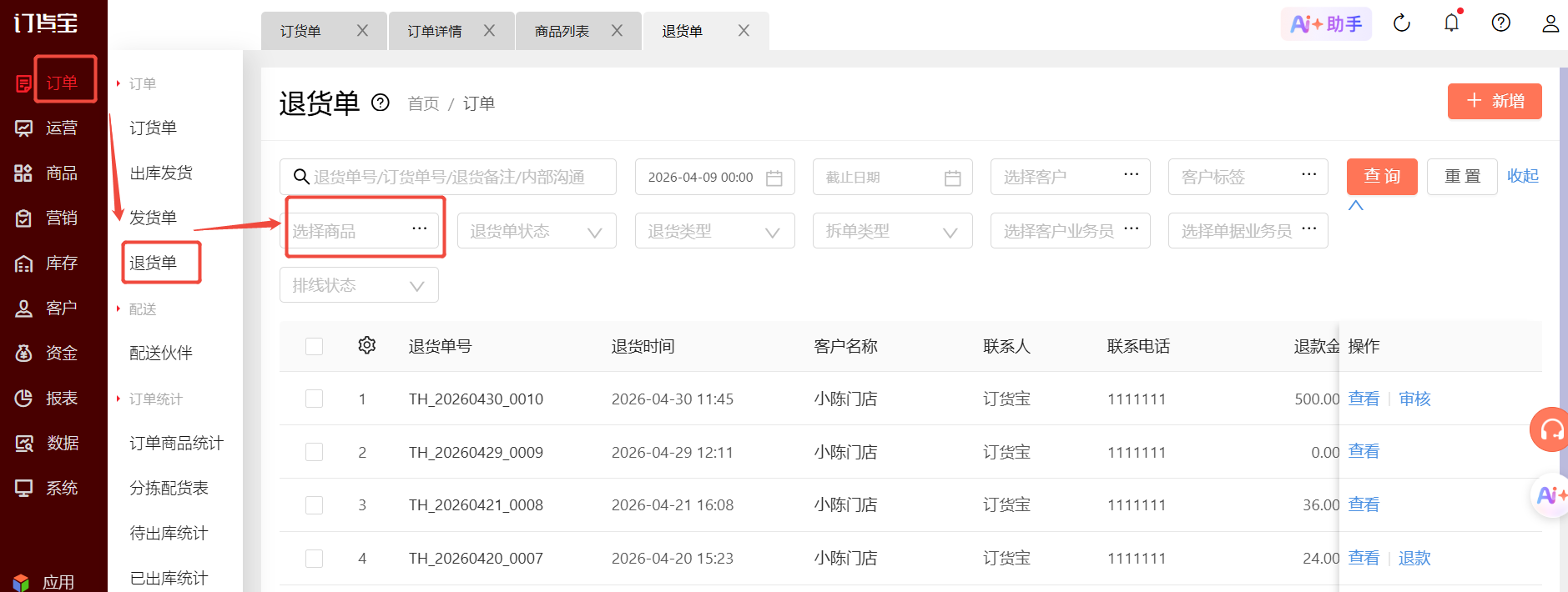1568x592 pixels.
Task: Expand the 拆单类型 dropdown
Action: 893,231
